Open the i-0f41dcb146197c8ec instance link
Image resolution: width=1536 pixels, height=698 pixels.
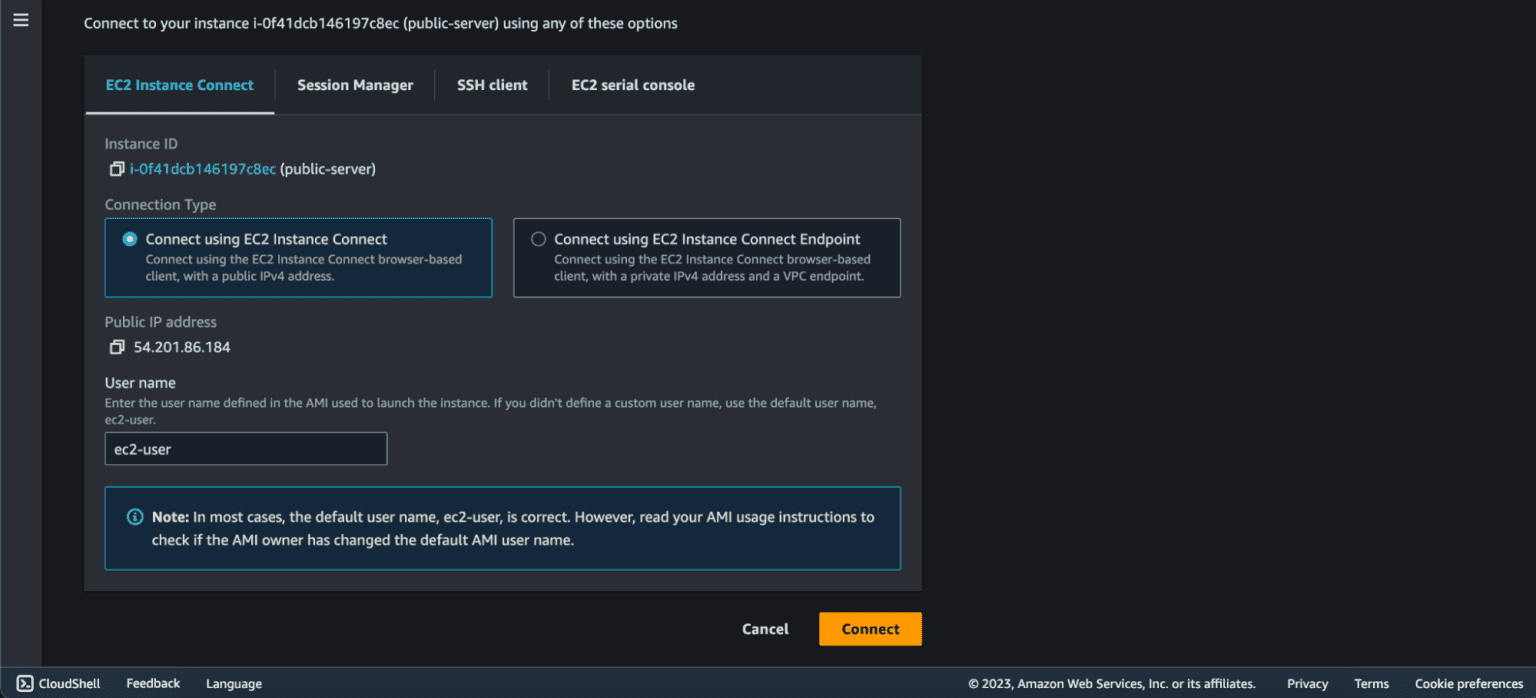click(203, 169)
